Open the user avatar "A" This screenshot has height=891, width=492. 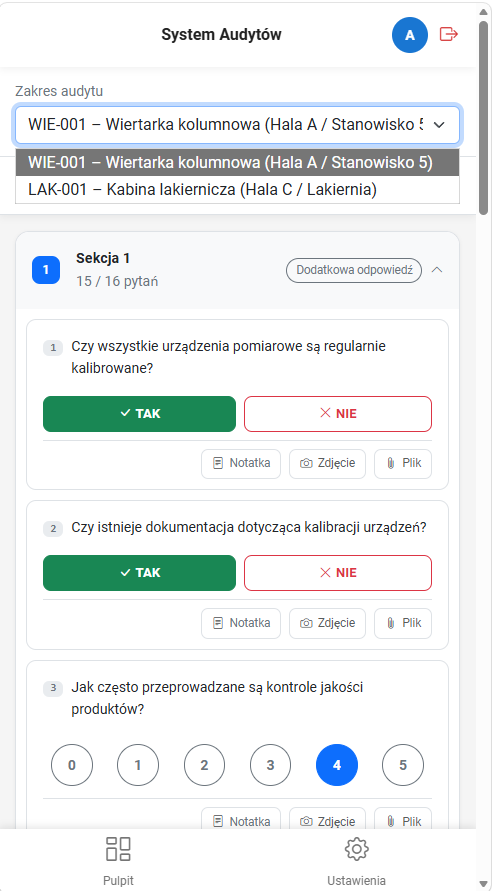410,35
